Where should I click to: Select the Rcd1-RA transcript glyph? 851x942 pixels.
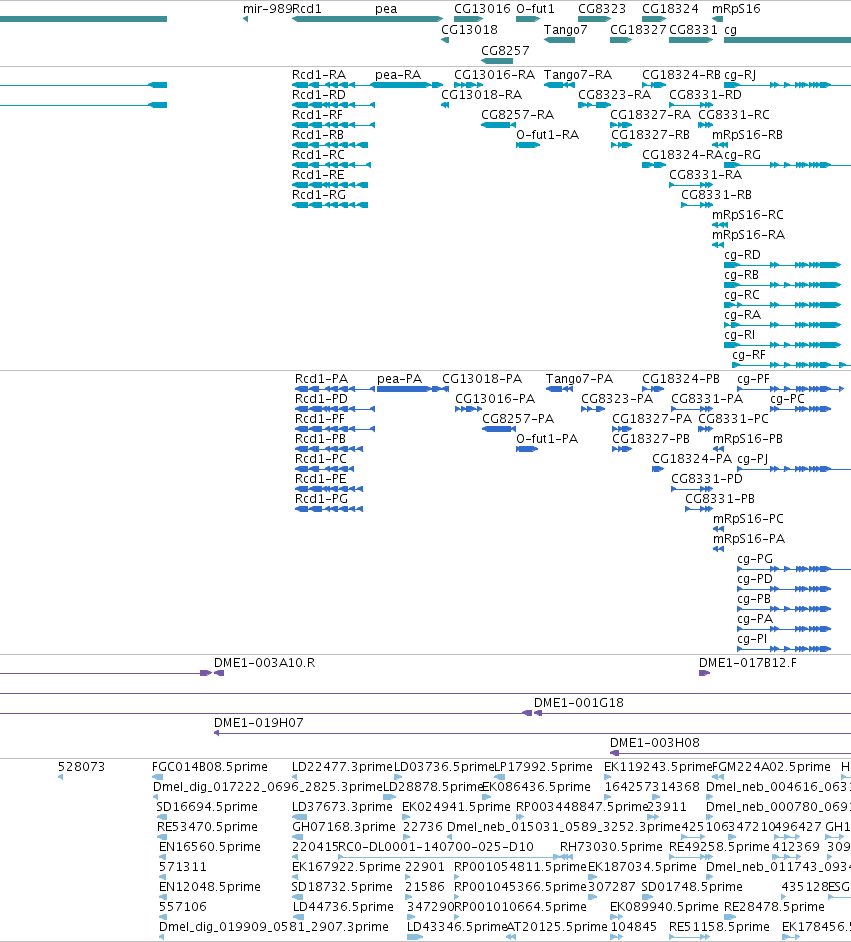click(x=333, y=85)
